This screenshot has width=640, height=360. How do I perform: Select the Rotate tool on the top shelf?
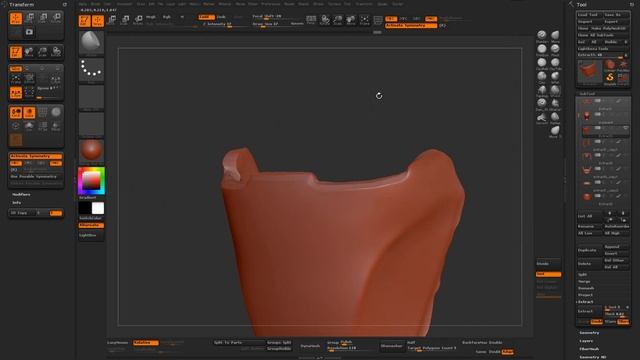(x=138, y=20)
